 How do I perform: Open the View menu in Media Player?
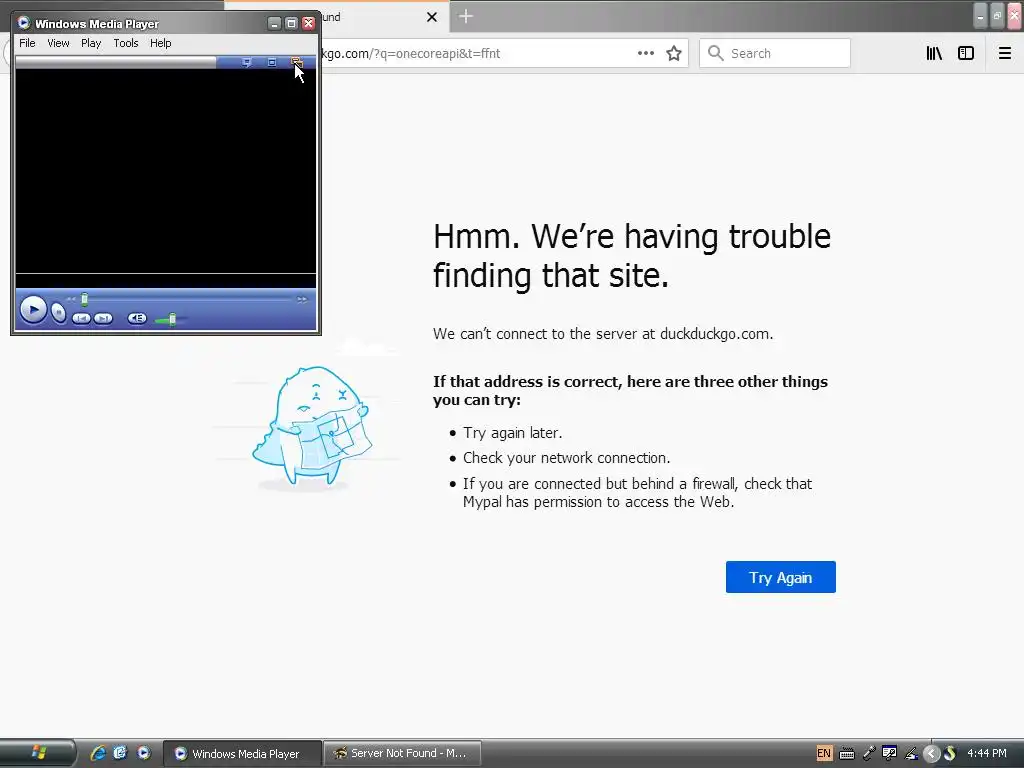coord(58,43)
